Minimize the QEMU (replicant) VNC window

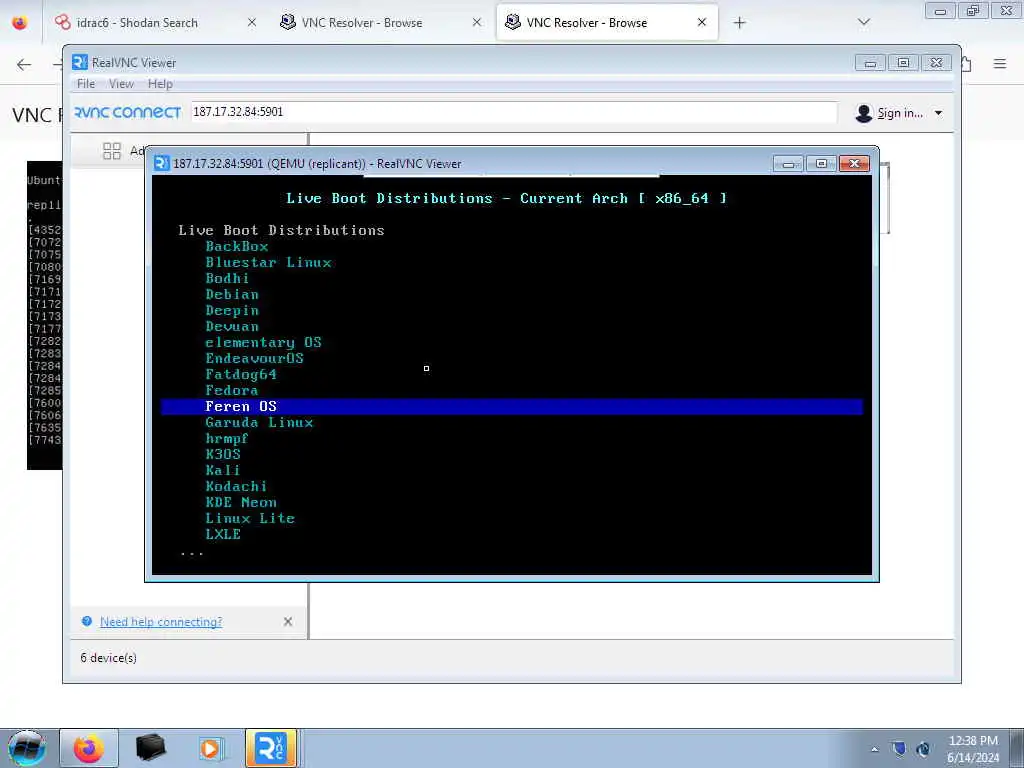click(788, 163)
